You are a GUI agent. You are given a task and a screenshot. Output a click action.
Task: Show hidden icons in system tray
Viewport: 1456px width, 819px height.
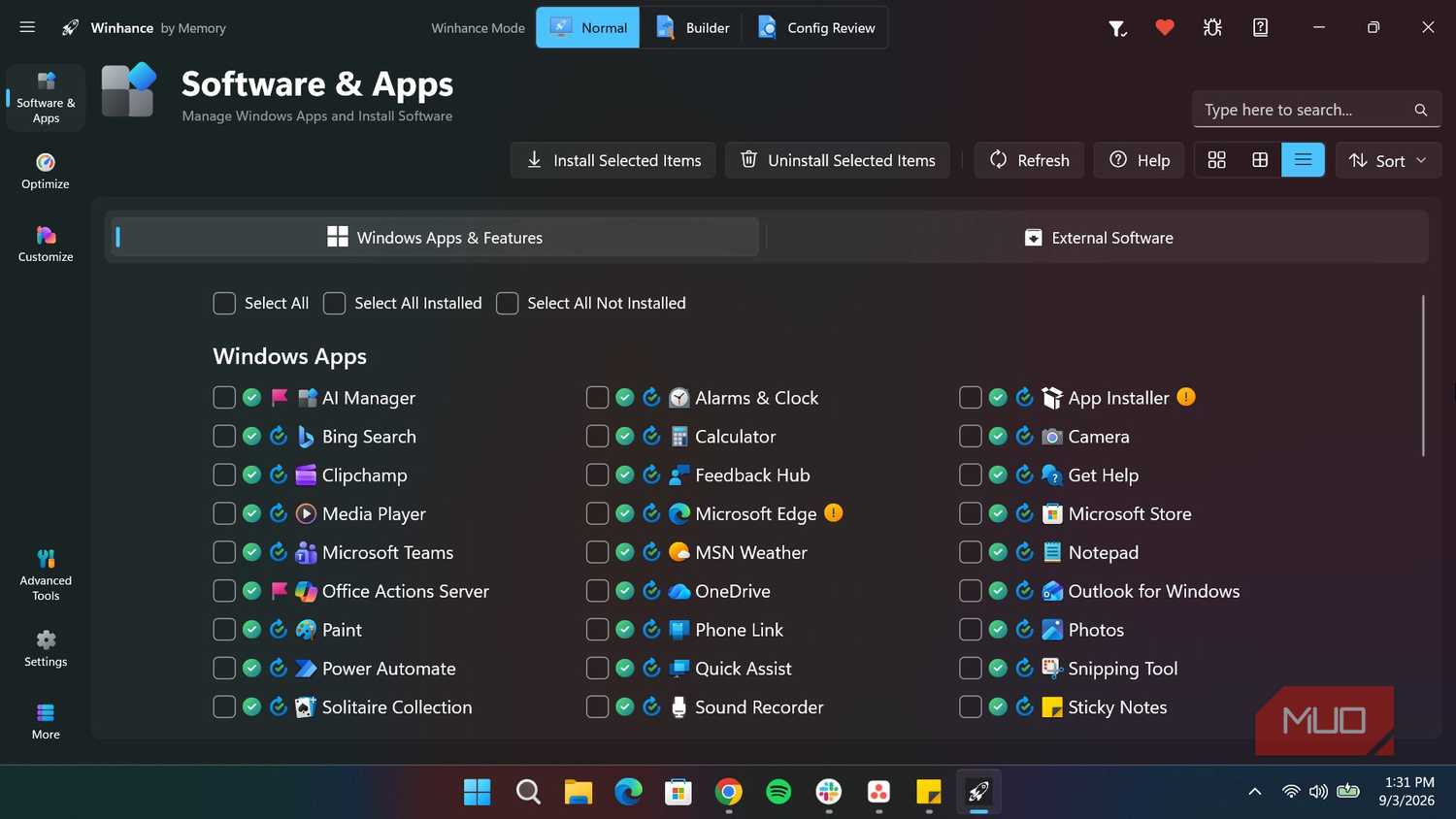[x=1254, y=792]
